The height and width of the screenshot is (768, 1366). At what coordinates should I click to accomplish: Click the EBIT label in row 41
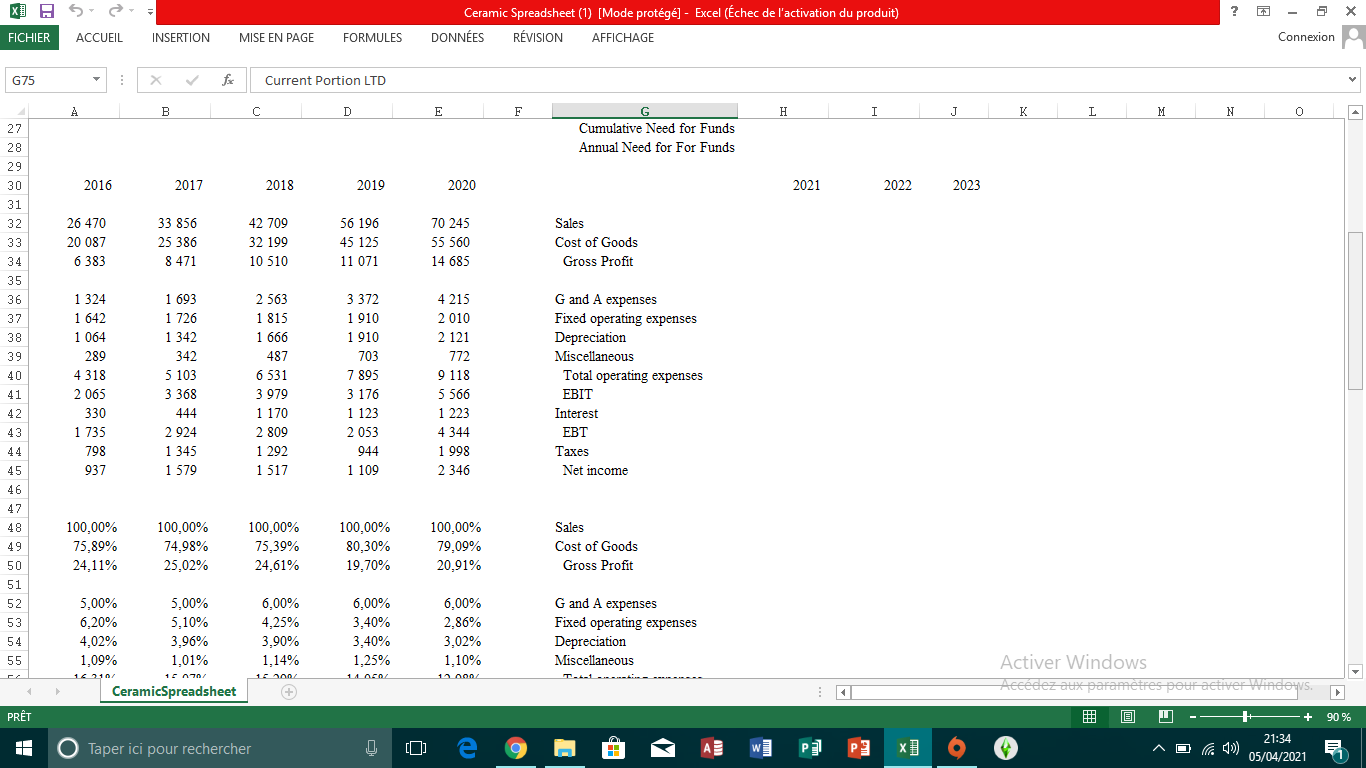pyautogui.click(x=577, y=394)
